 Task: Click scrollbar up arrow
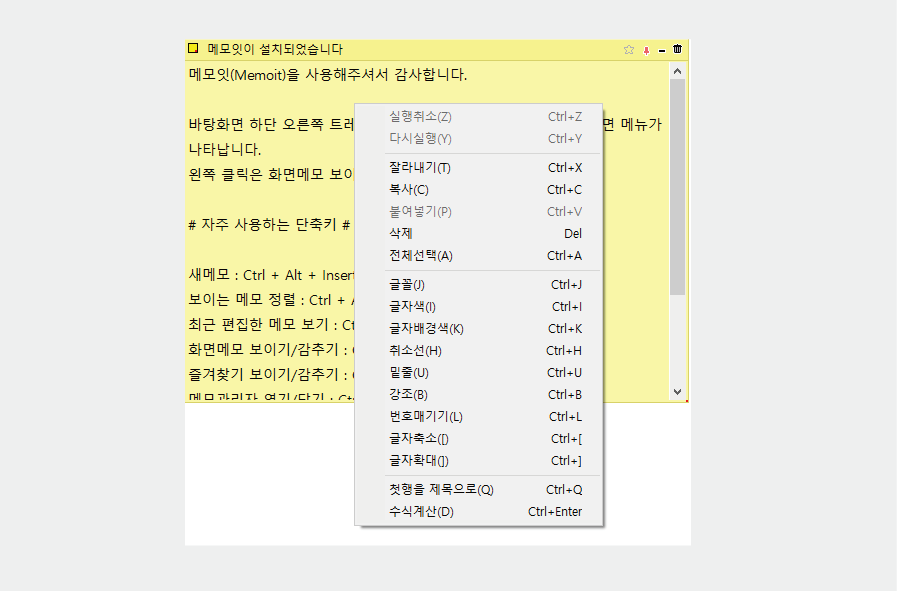point(677,72)
